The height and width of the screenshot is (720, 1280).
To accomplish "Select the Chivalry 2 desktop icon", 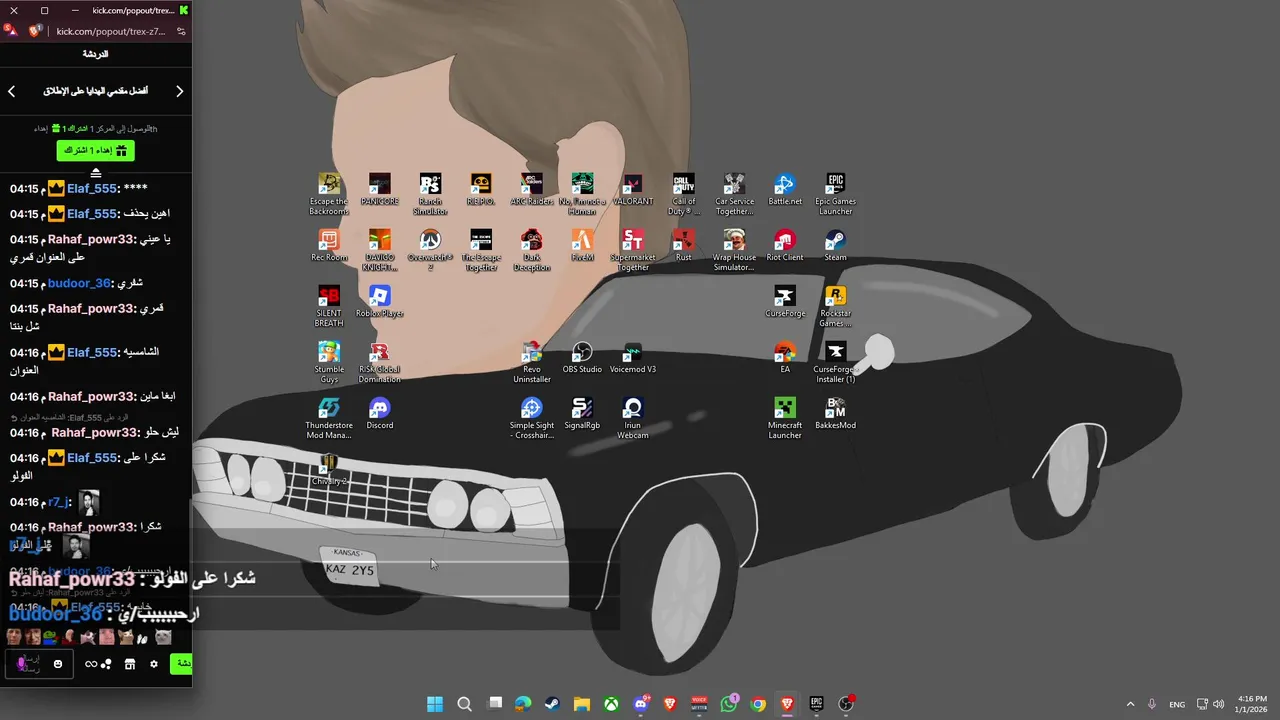I will pyautogui.click(x=329, y=469).
